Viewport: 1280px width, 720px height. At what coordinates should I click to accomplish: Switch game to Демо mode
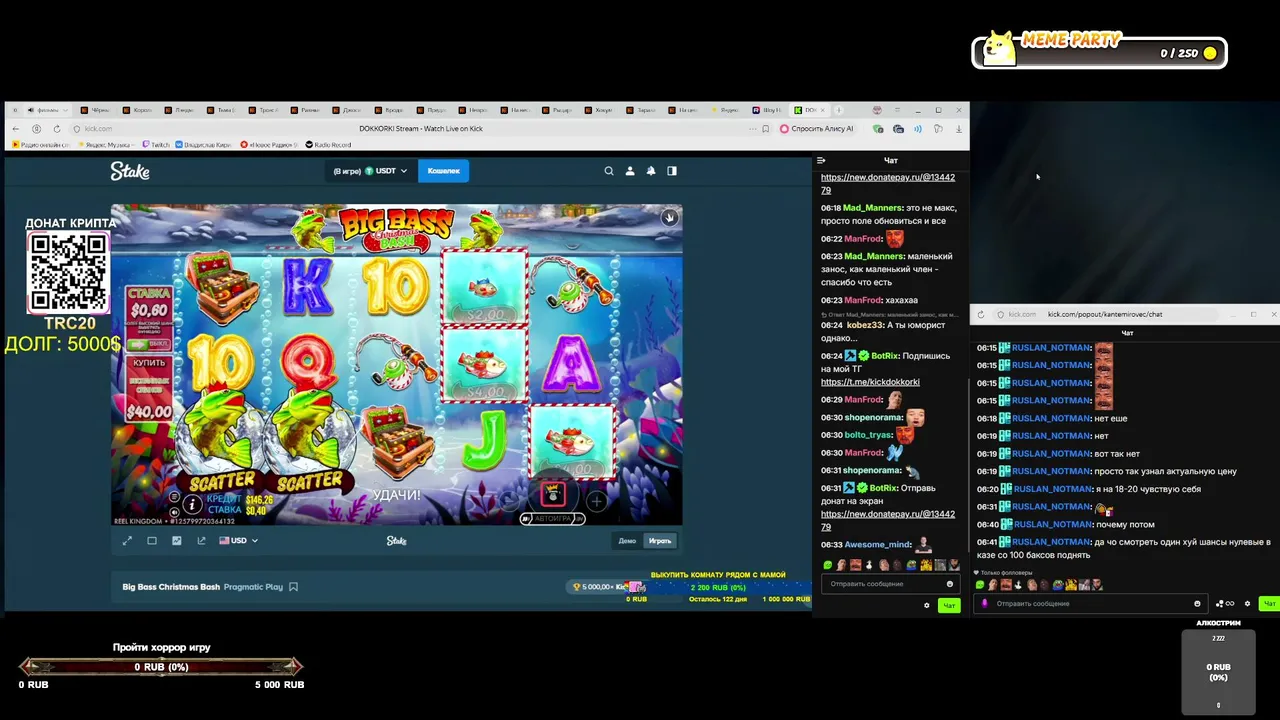(627, 541)
